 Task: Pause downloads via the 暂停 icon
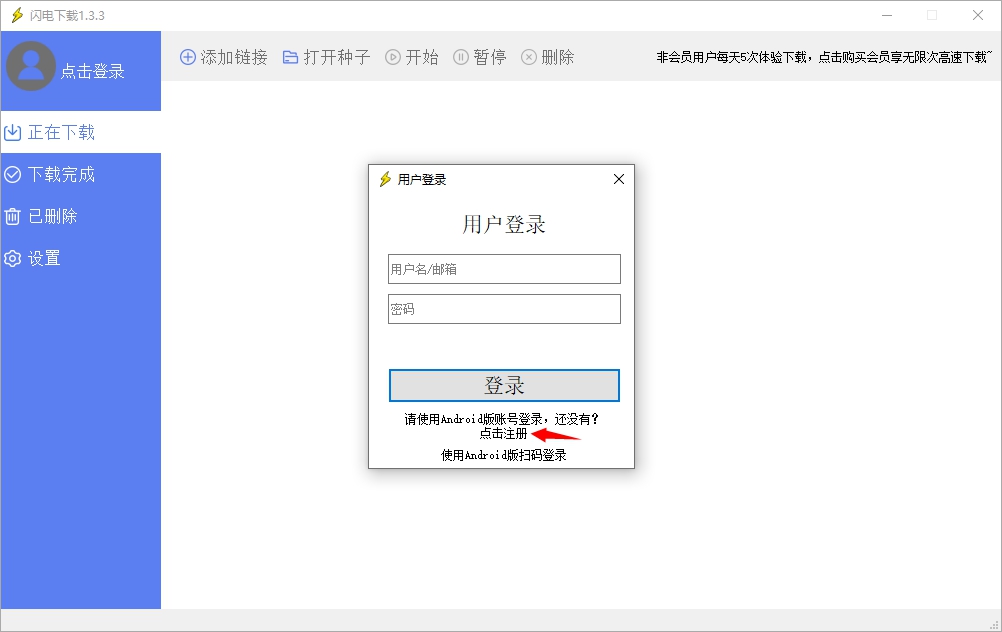(461, 57)
